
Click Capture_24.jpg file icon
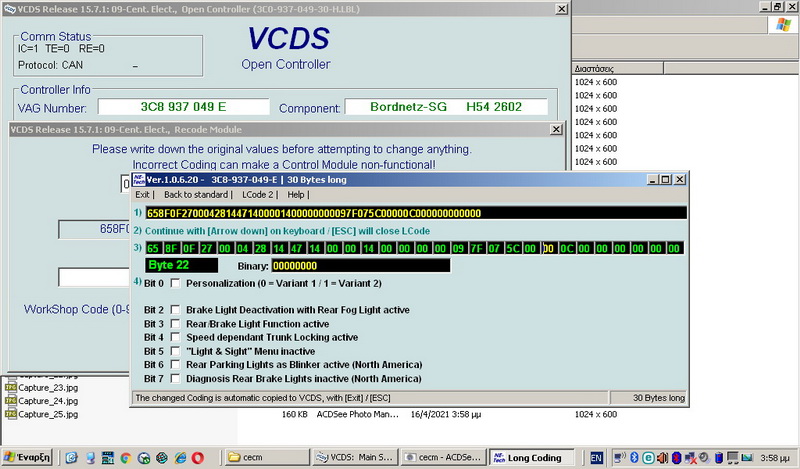coord(10,401)
